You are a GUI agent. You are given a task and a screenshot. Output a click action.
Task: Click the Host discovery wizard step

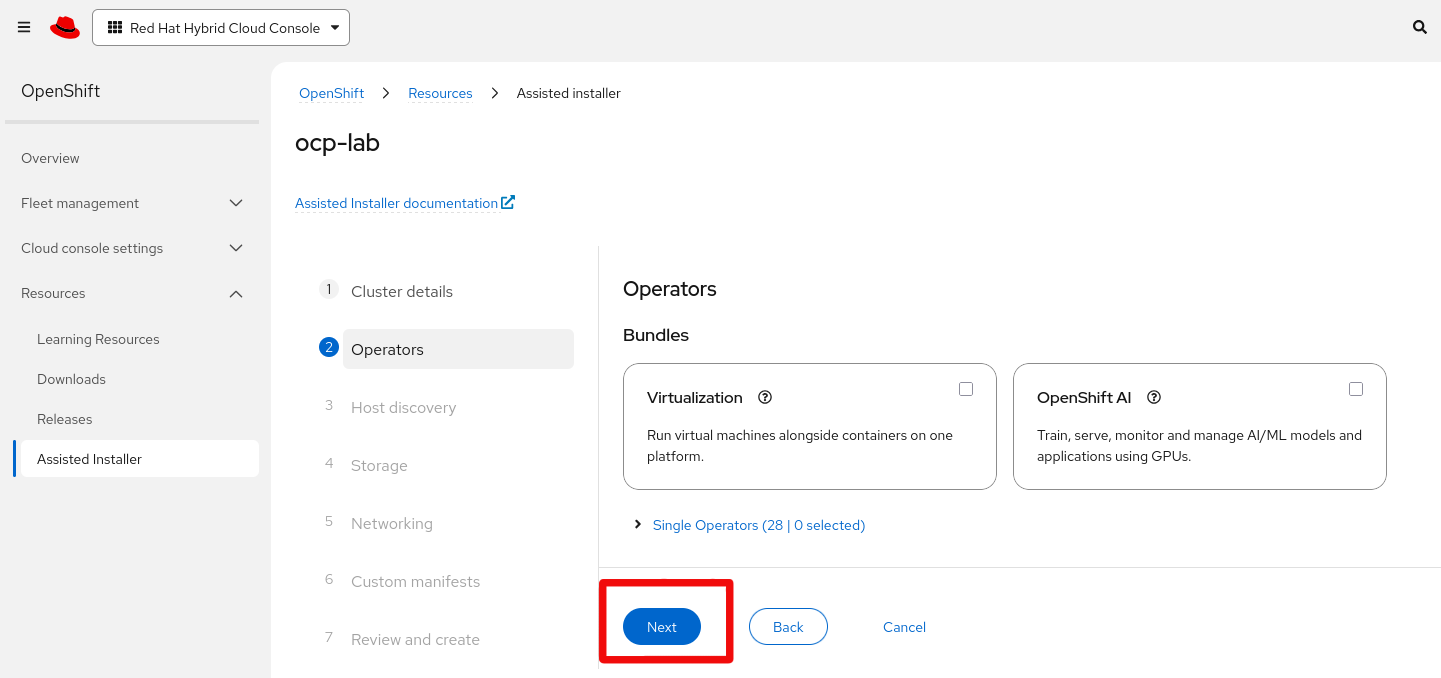403,407
